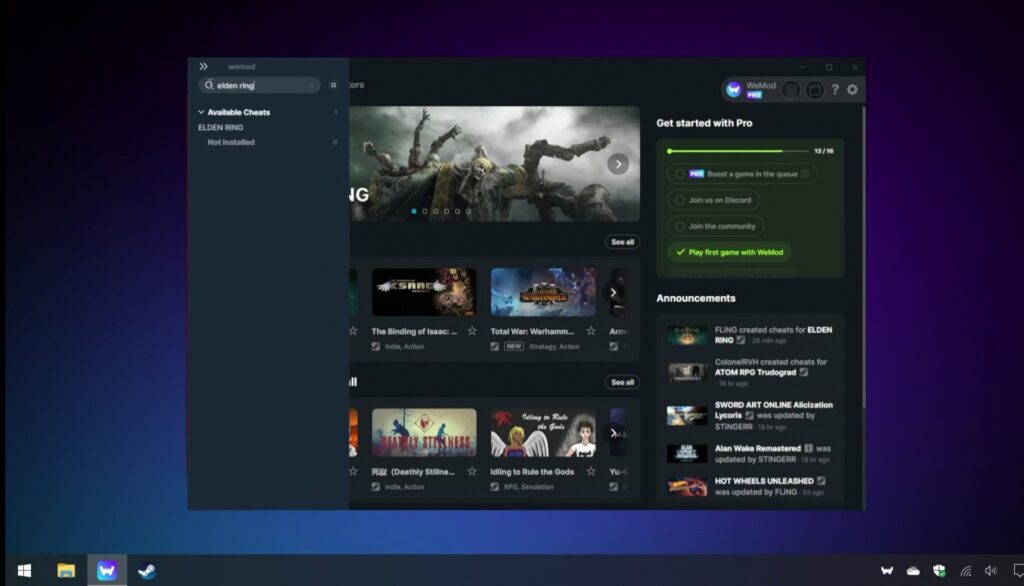Image resolution: width=1024 pixels, height=586 pixels.
Task: Click the ELDEN RING announcement thumbnail
Action: tap(686, 335)
